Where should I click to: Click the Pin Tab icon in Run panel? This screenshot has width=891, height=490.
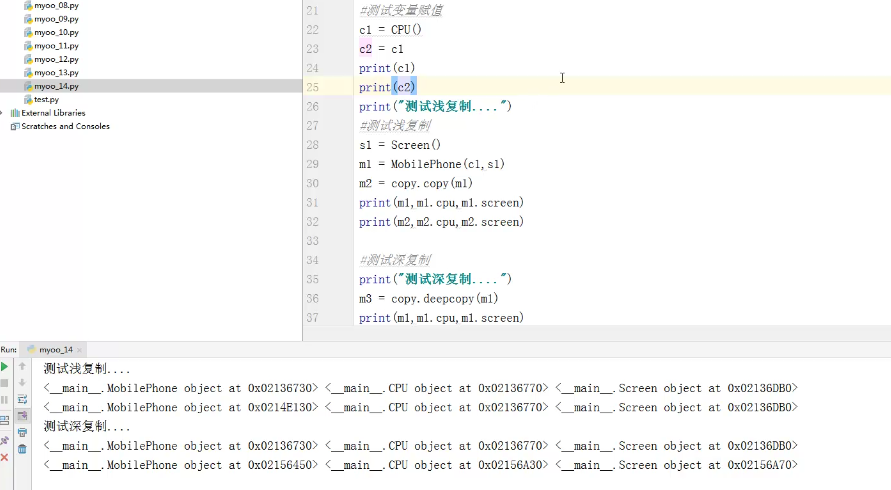5,440
